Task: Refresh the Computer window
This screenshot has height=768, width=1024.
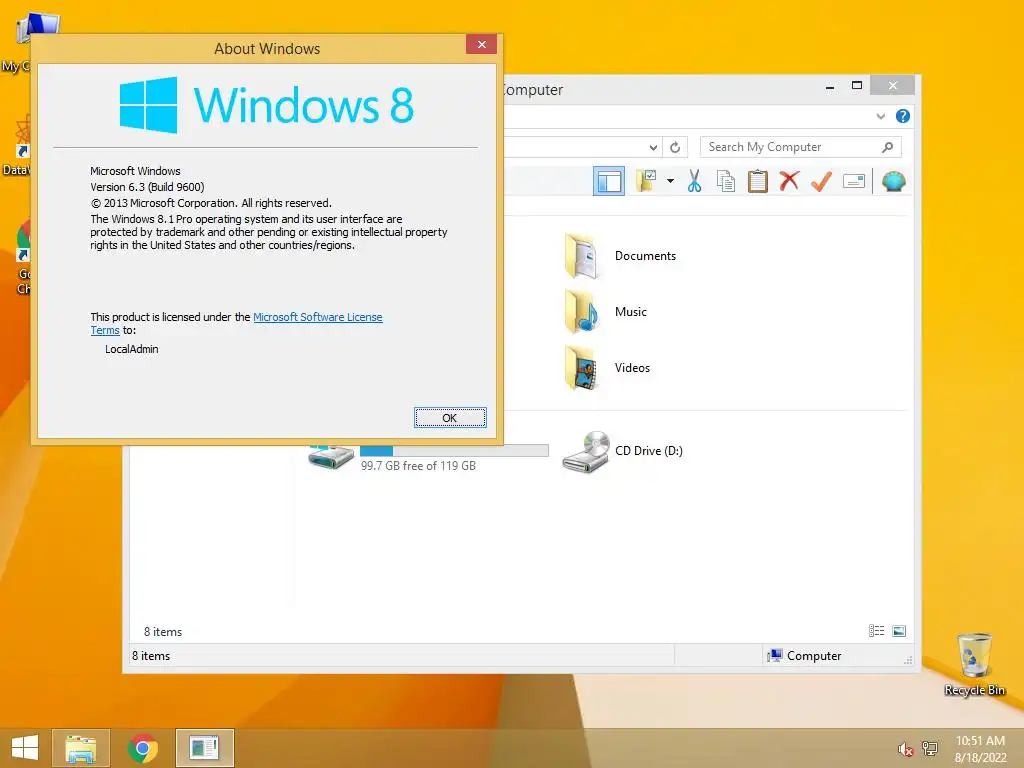Action: (x=675, y=148)
